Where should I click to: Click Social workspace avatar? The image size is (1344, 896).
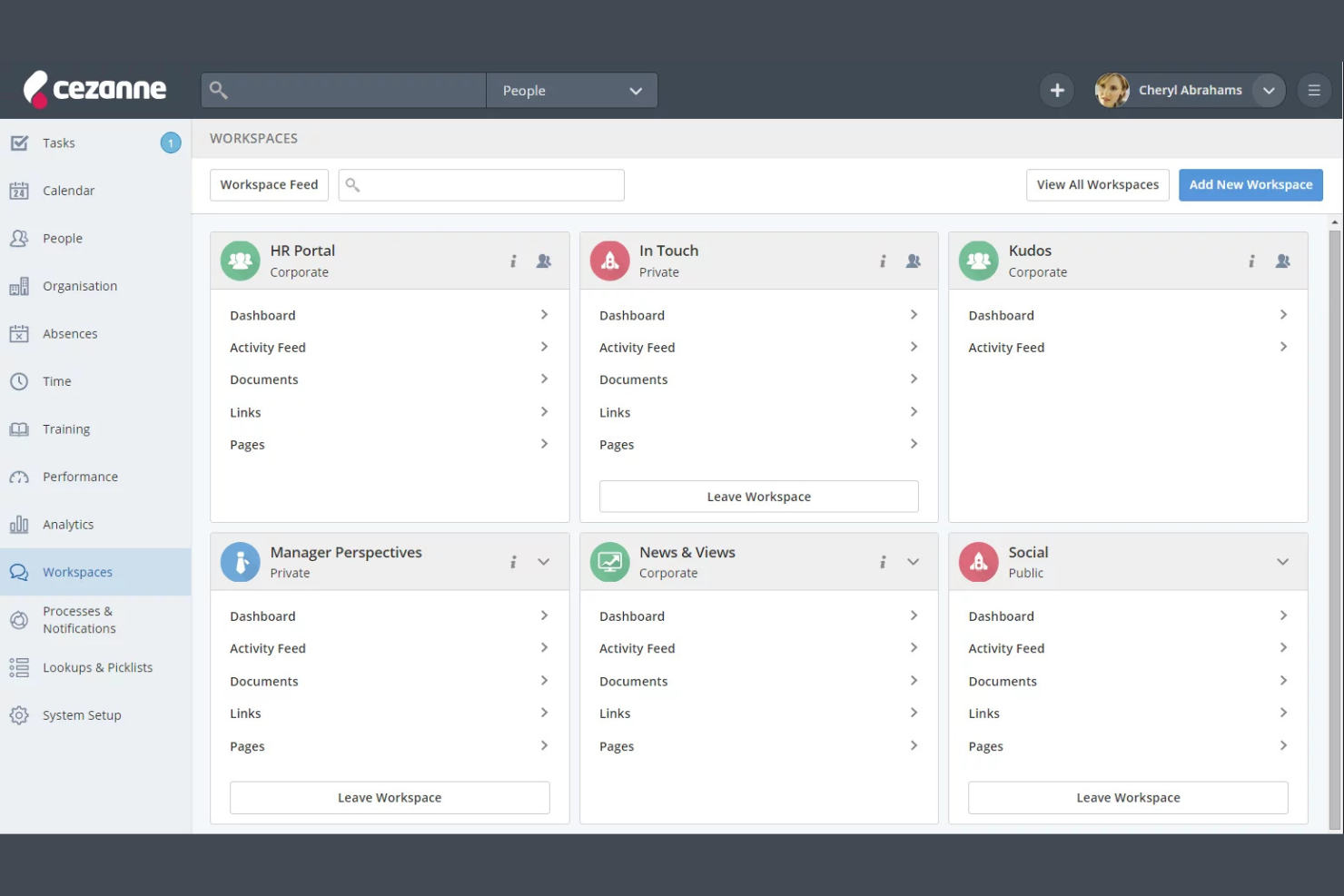click(x=979, y=562)
